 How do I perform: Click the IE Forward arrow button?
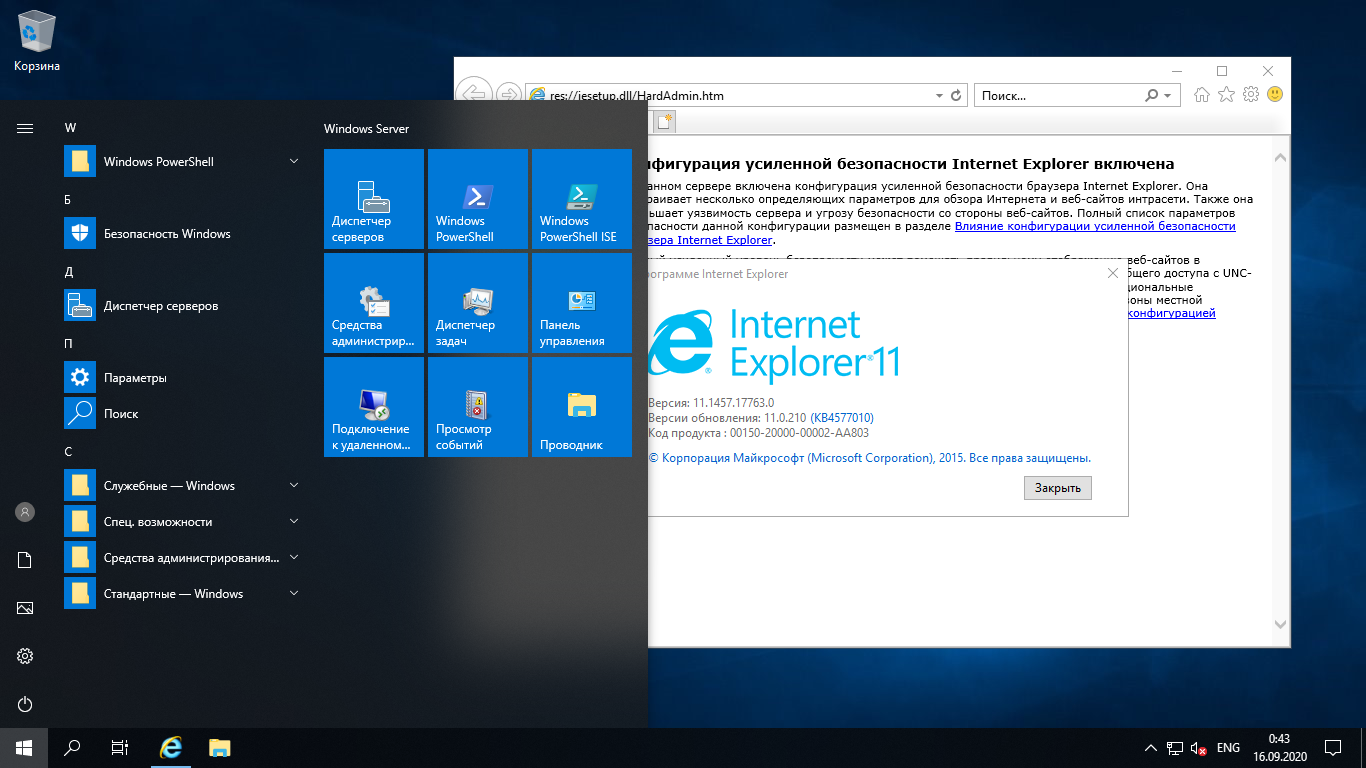coord(509,95)
